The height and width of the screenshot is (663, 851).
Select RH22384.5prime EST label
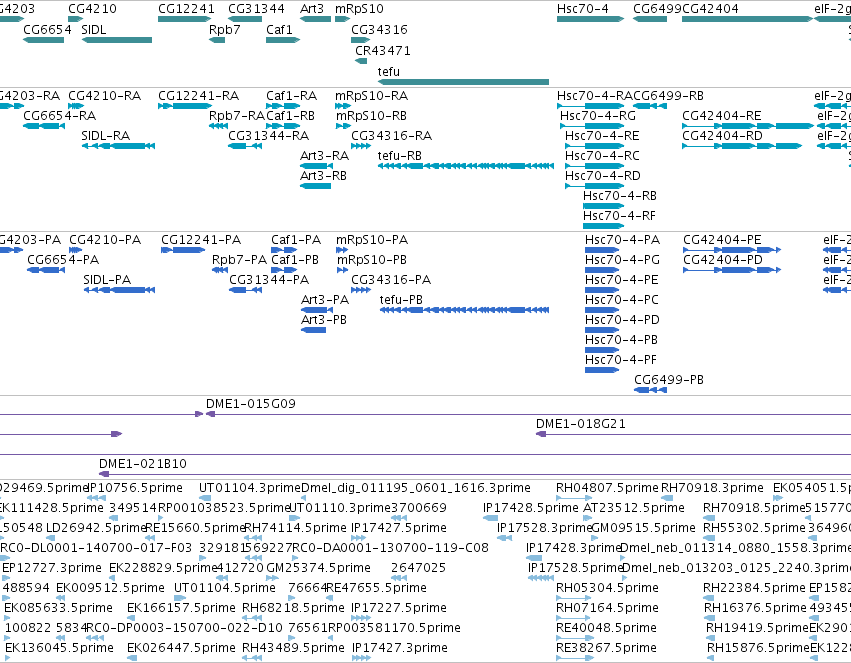pos(754,588)
